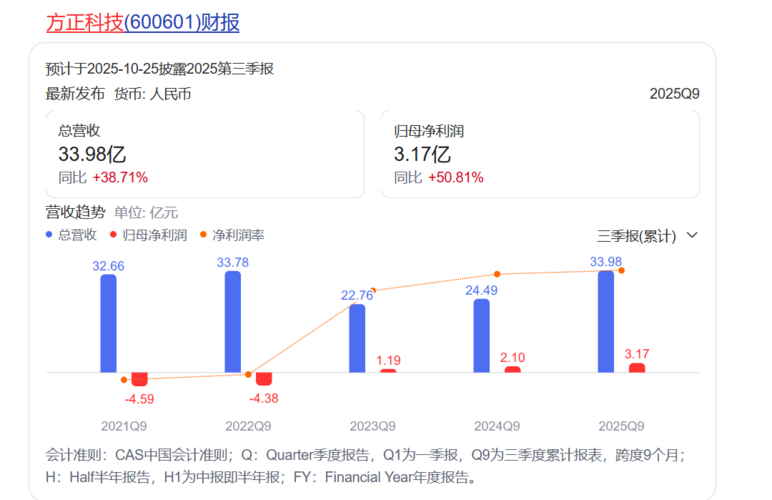Open the 方正科技(600601)财报 link

[143, 23]
